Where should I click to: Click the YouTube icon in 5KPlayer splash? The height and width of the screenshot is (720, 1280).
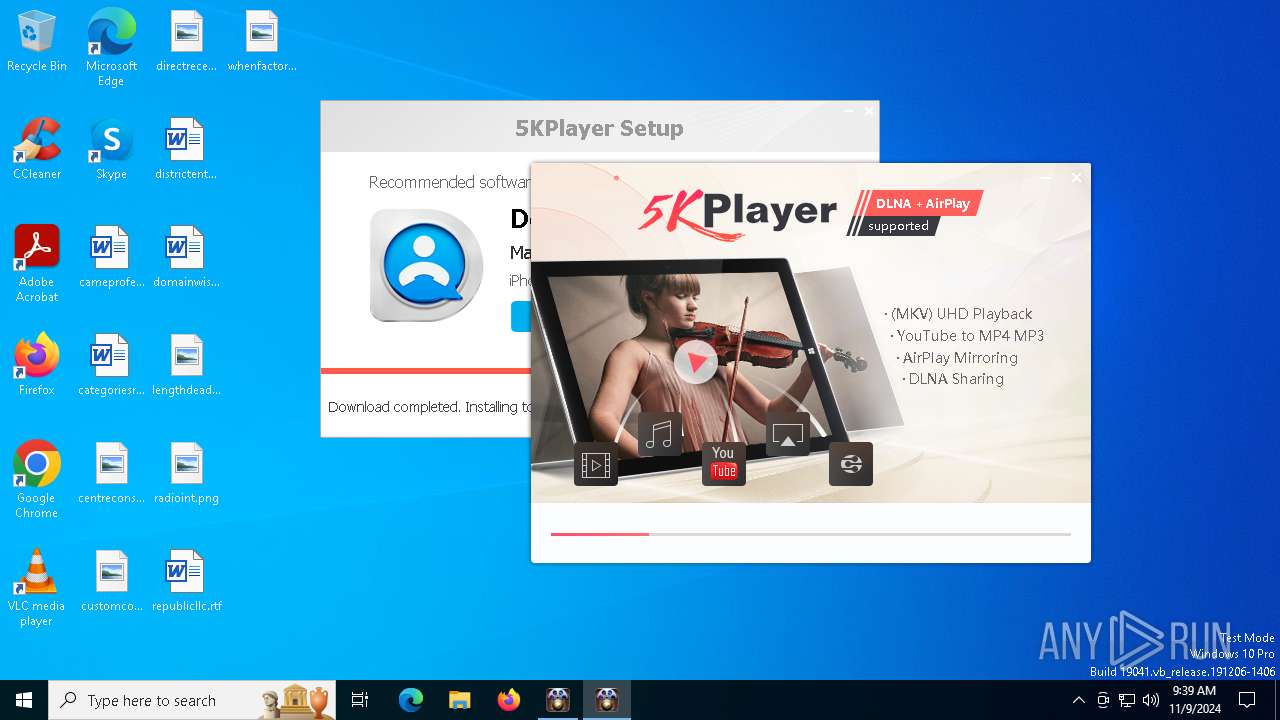pos(724,464)
